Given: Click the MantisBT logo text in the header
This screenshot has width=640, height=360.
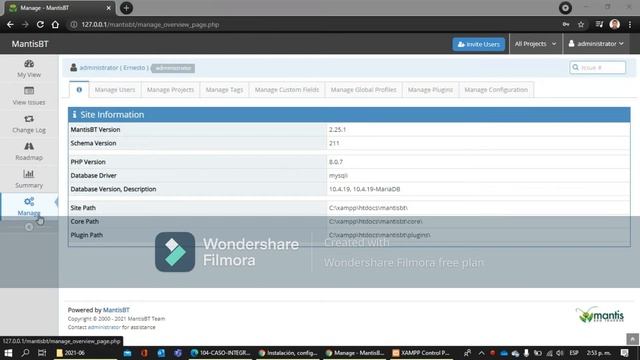Looking at the screenshot, I should (30, 44).
